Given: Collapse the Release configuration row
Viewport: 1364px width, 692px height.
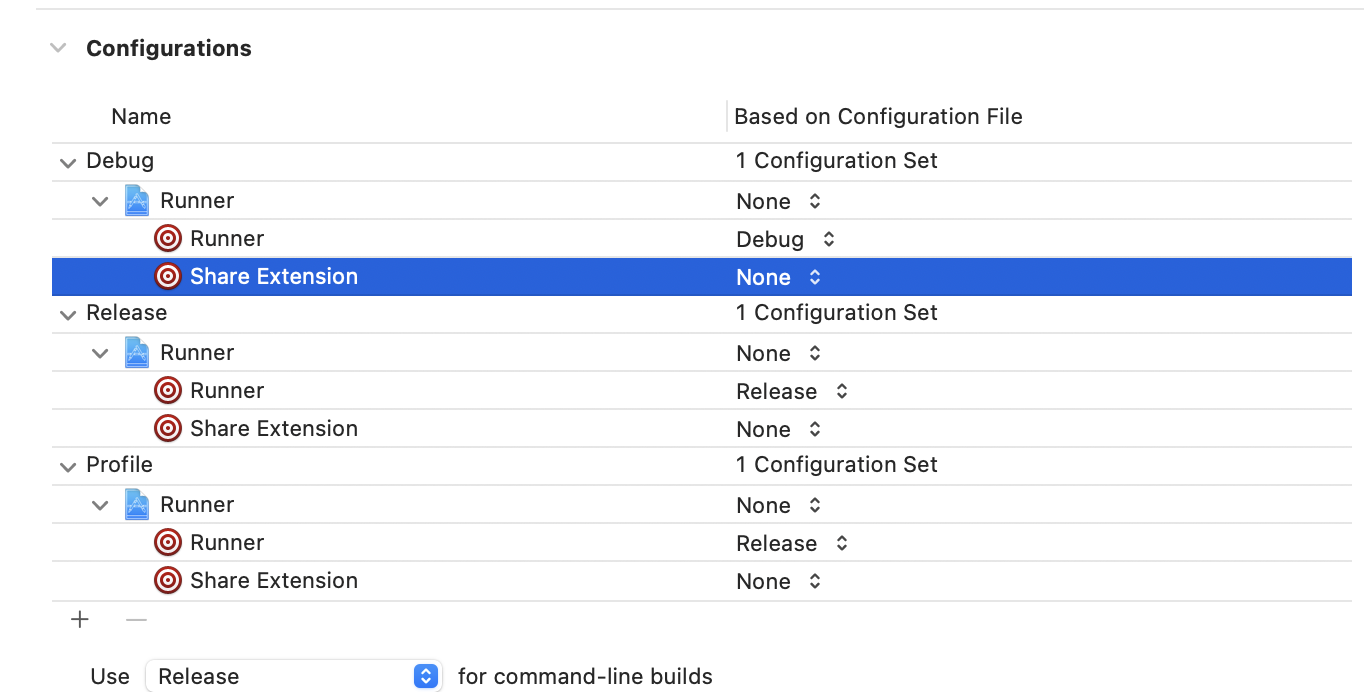Looking at the screenshot, I should [67, 313].
